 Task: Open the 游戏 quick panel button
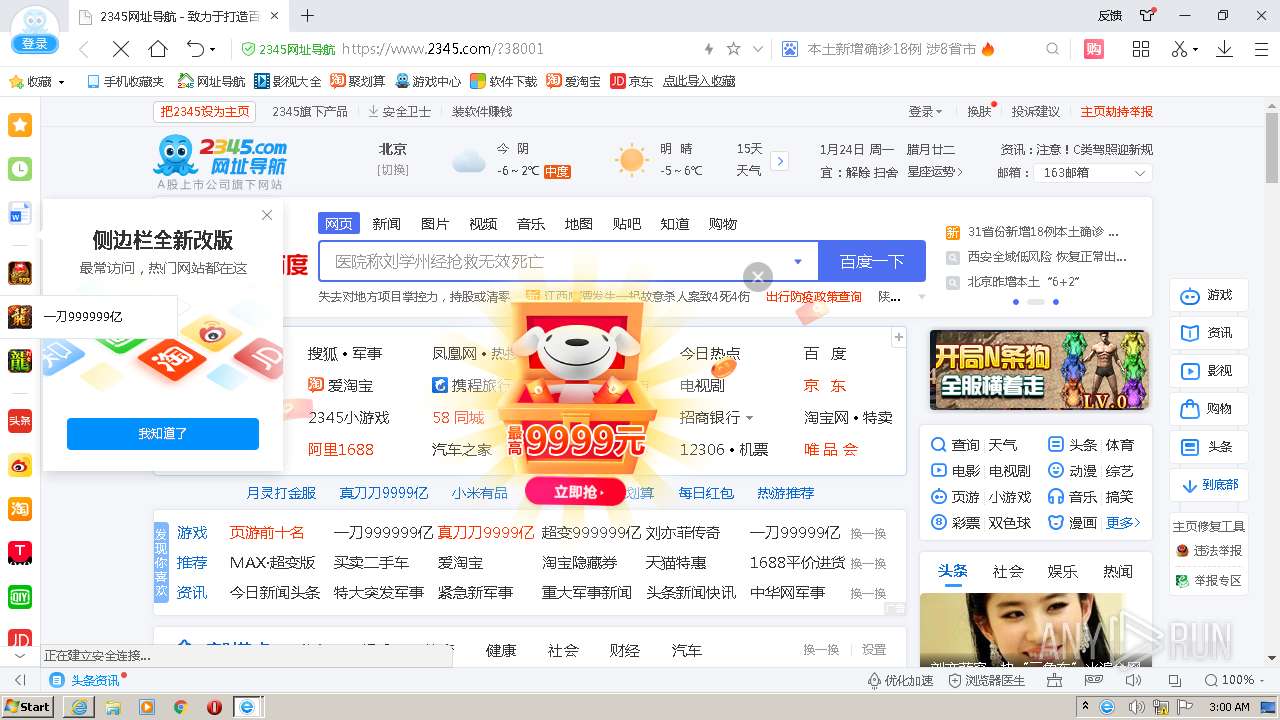click(x=1209, y=295)
